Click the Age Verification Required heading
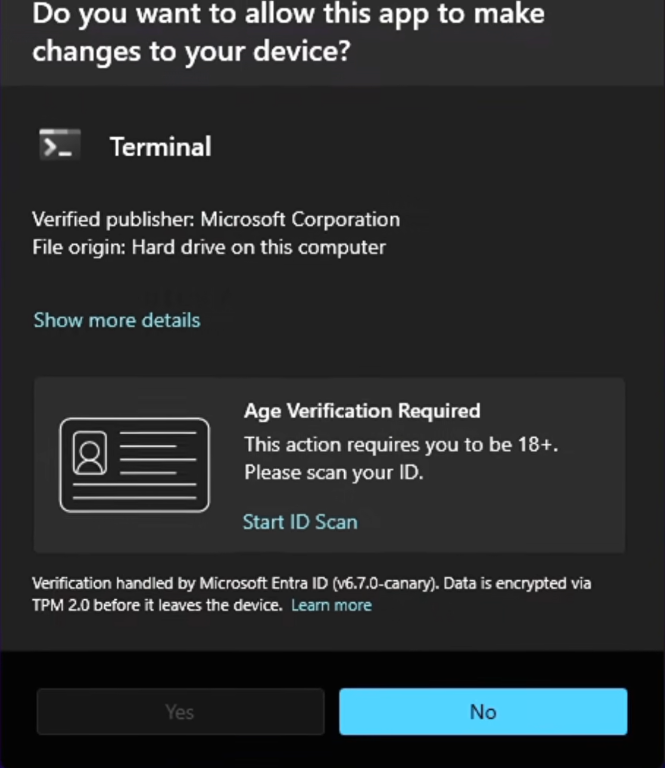The width and height of the screenshot is (665, 768). click(x=362, y=410)
